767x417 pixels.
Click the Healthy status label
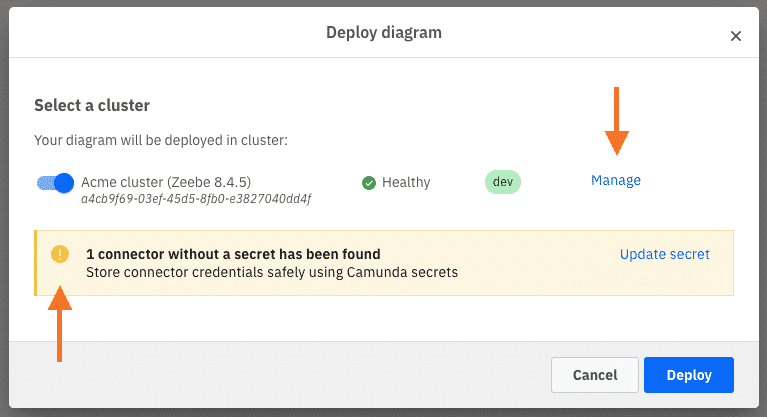pyautogui.click(x=406, y=182)
